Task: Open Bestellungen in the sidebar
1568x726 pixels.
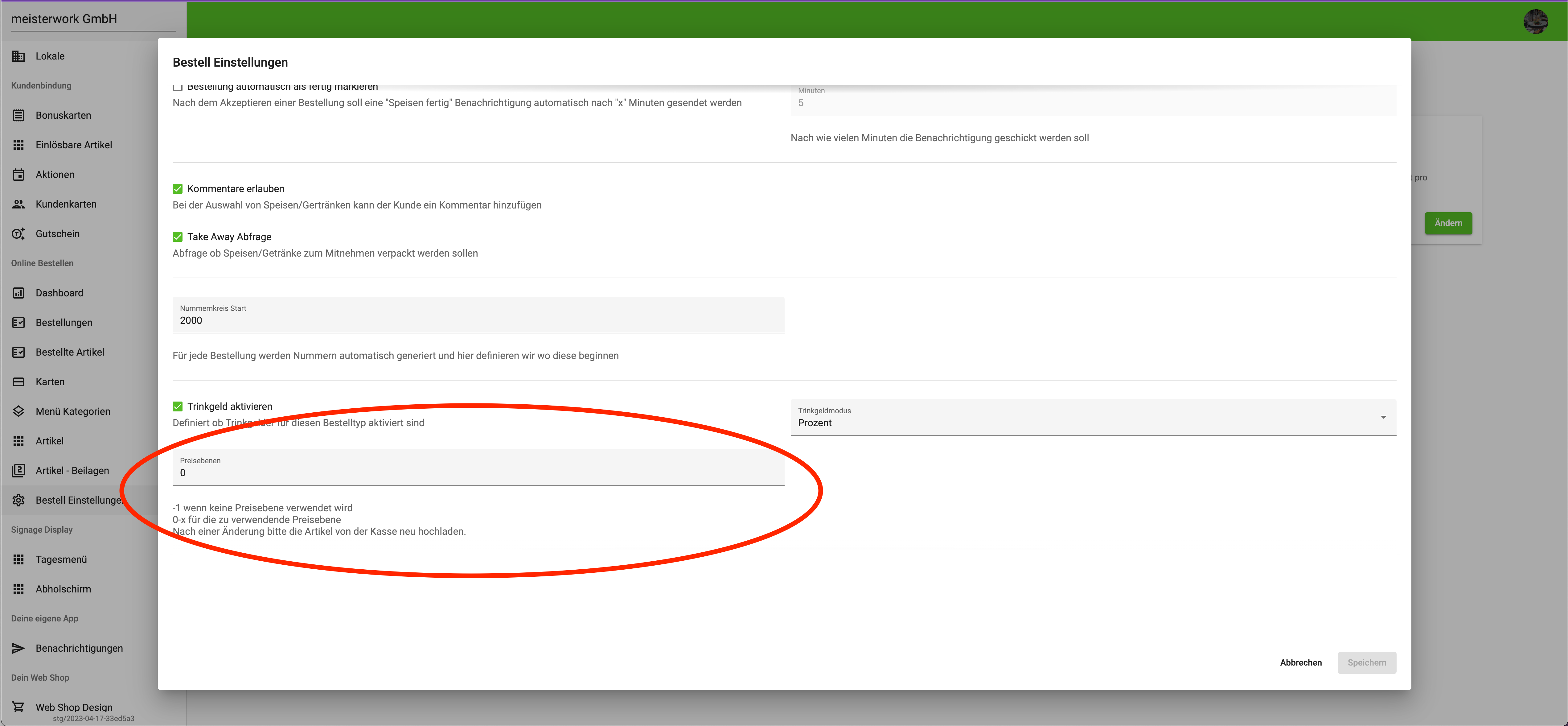Action: pos(64,323)
